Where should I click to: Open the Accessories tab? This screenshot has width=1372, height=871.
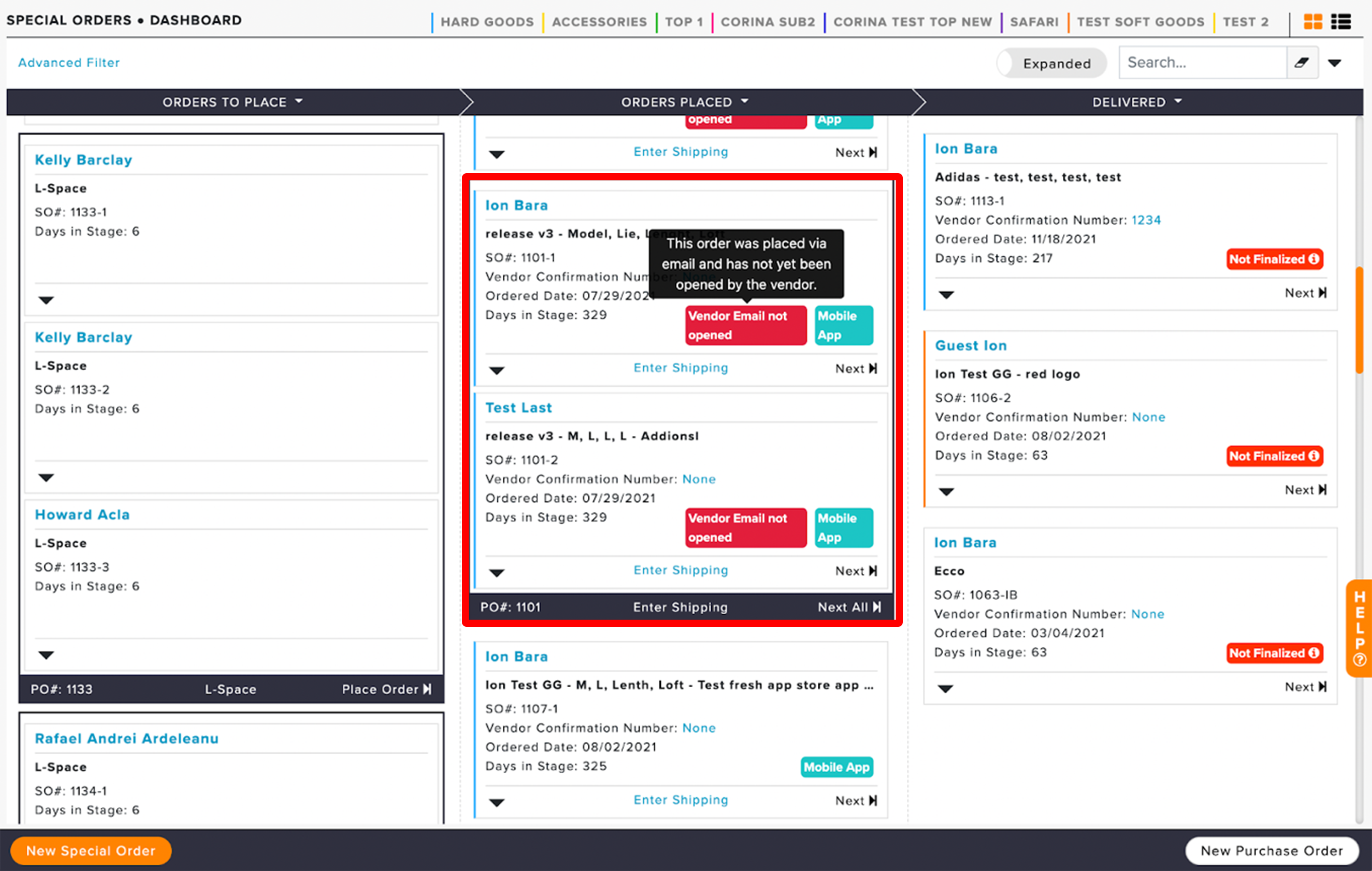click(x=599, y=22)
